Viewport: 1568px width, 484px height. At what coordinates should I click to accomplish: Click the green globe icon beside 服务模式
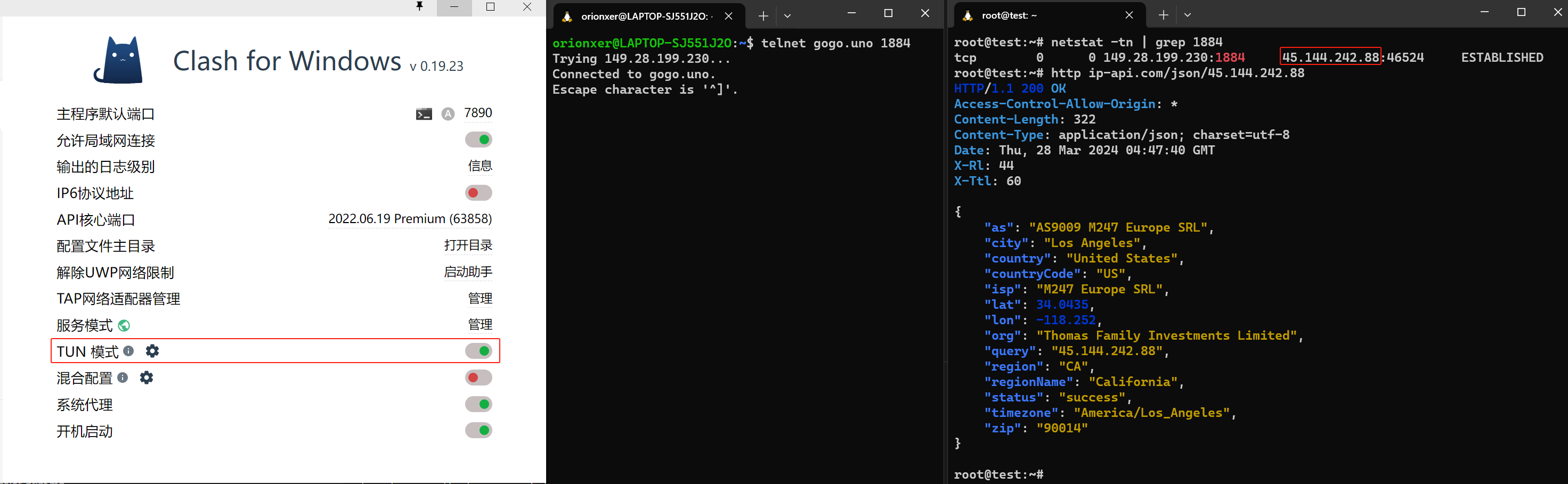[124, 325]
